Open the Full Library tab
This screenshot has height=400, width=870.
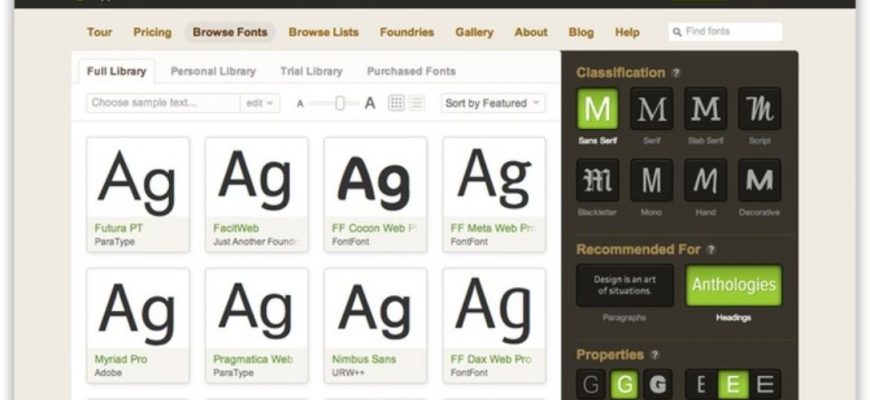click(117, 72)
